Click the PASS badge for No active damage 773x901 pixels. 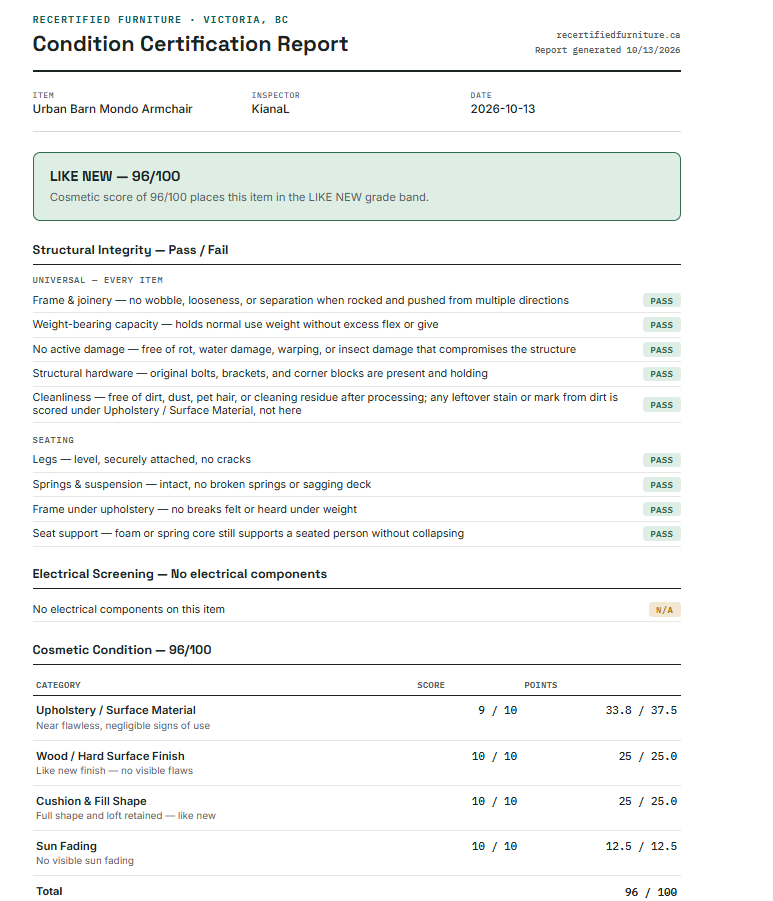click(x=662, y=349)
